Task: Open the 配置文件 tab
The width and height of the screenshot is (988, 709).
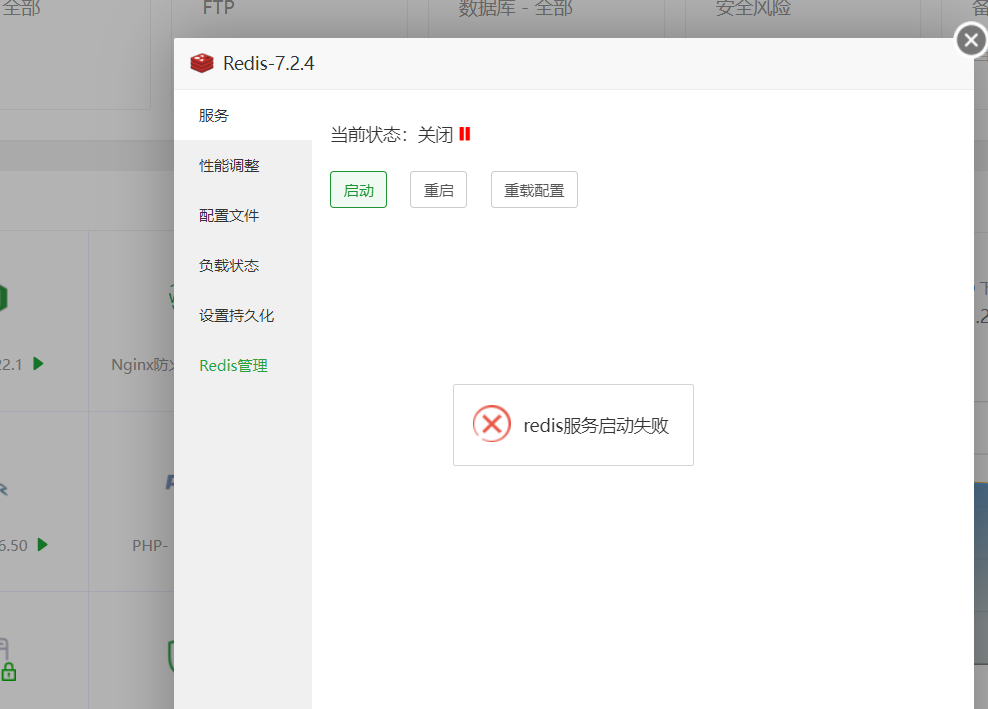Action: [229, 216]
